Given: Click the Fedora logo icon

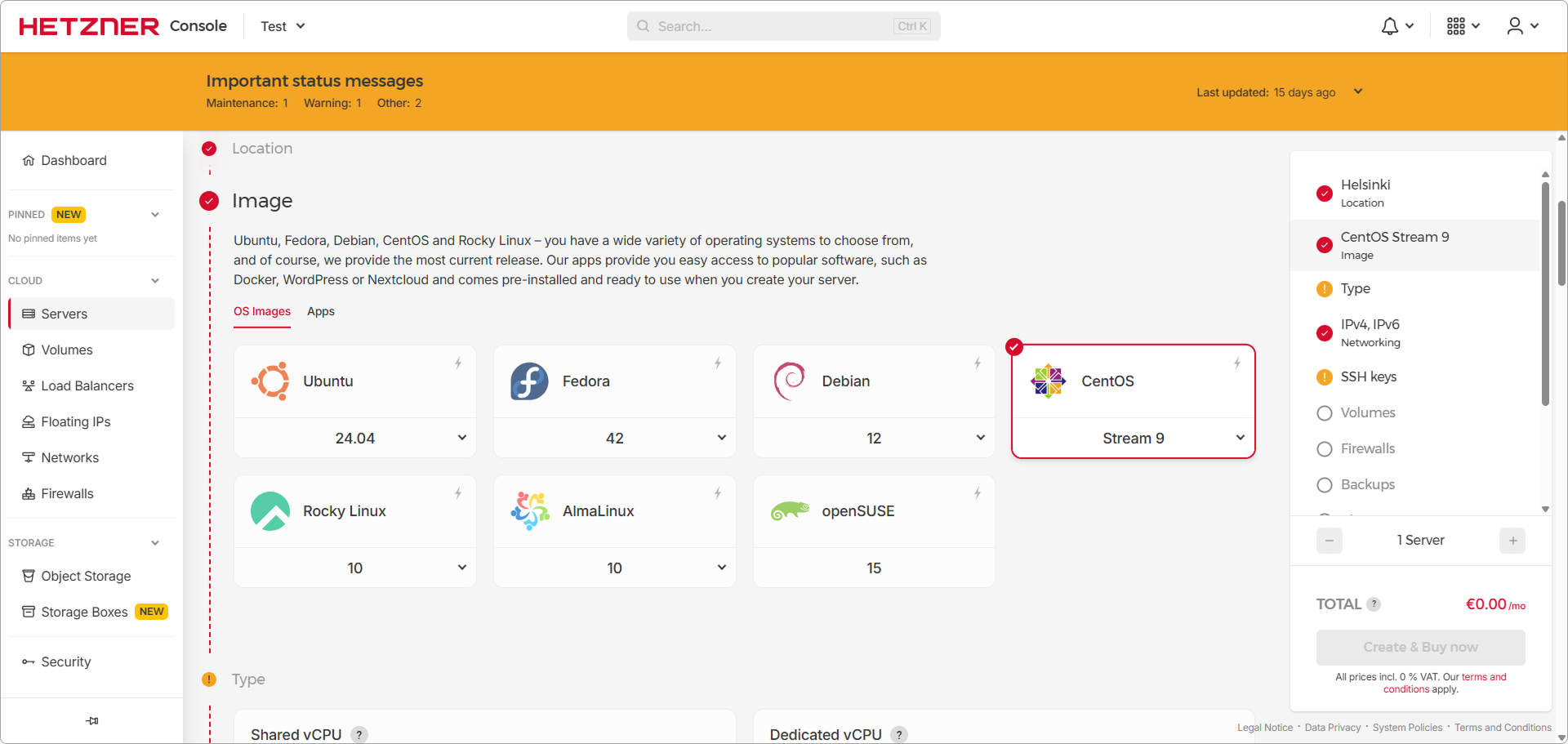Looking at the screenshot, I should click(529, 381).
